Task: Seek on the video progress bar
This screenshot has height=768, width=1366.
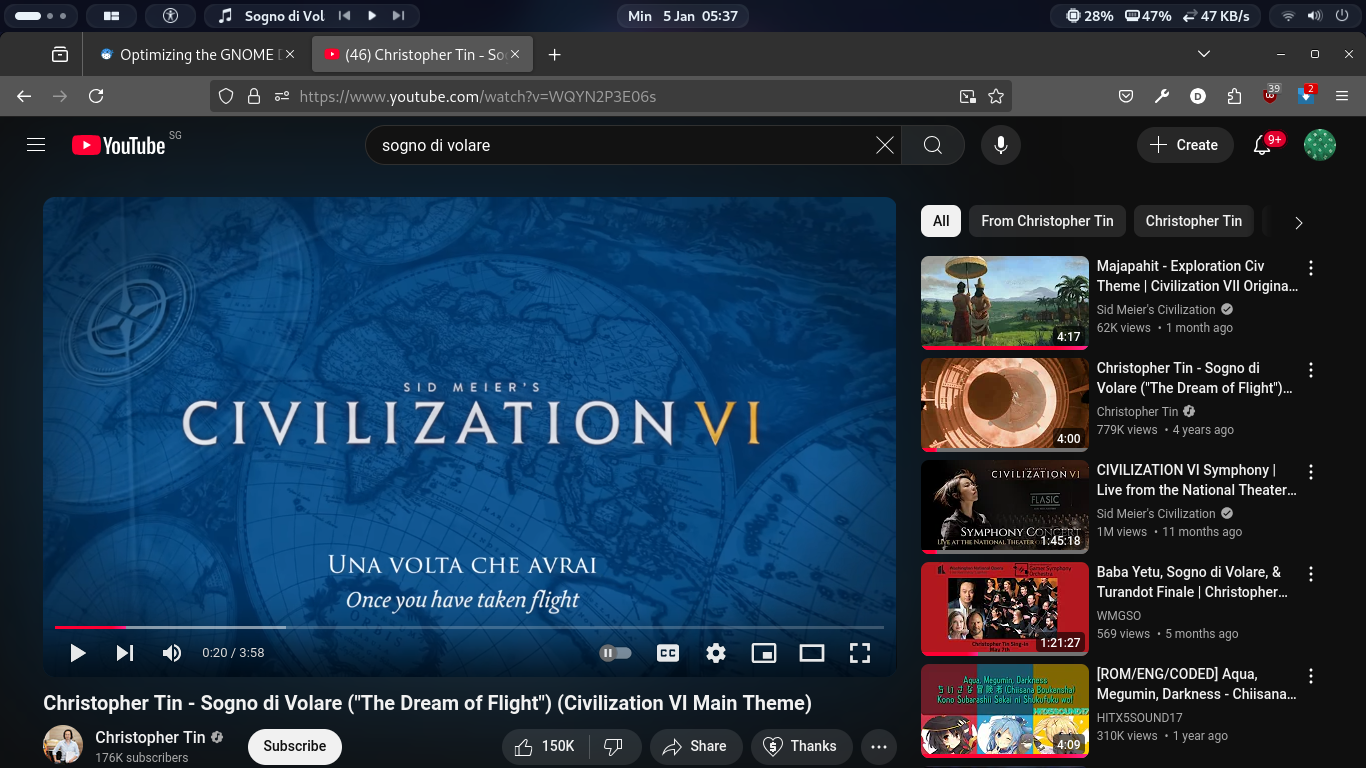Action: [x=469, y=627]
